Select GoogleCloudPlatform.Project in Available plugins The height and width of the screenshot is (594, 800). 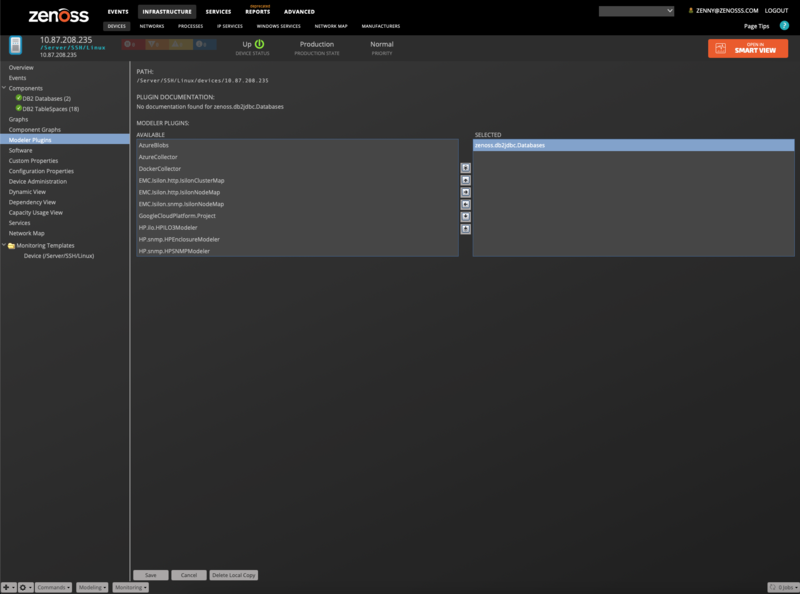[297, 216]
